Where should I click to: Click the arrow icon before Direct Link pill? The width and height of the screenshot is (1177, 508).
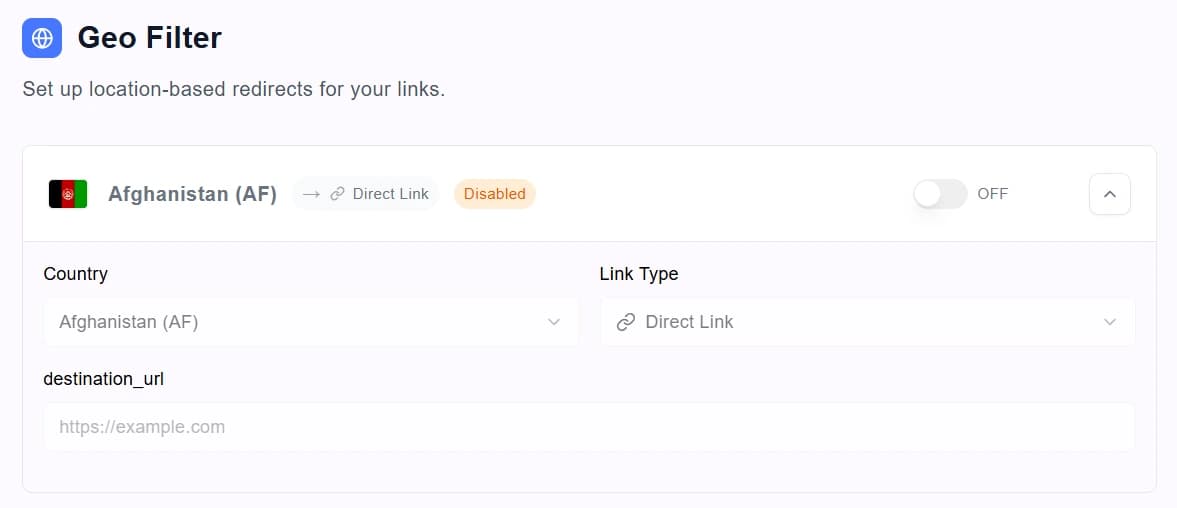tap(312, 194)
